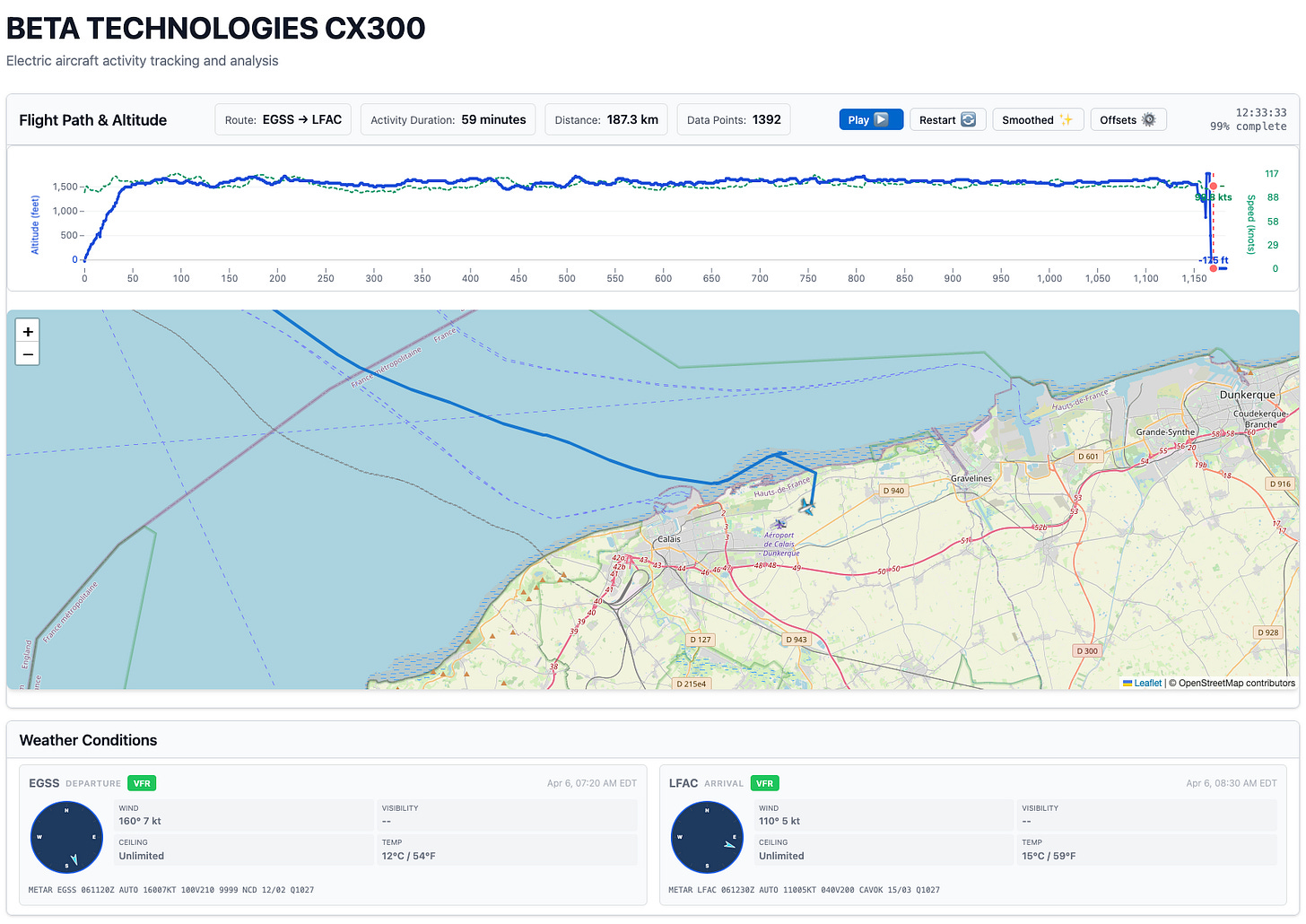Click the D 916 road shield
This screenshot has height=924, width=1306.
pyautogui.click(x=1280, y=484)
